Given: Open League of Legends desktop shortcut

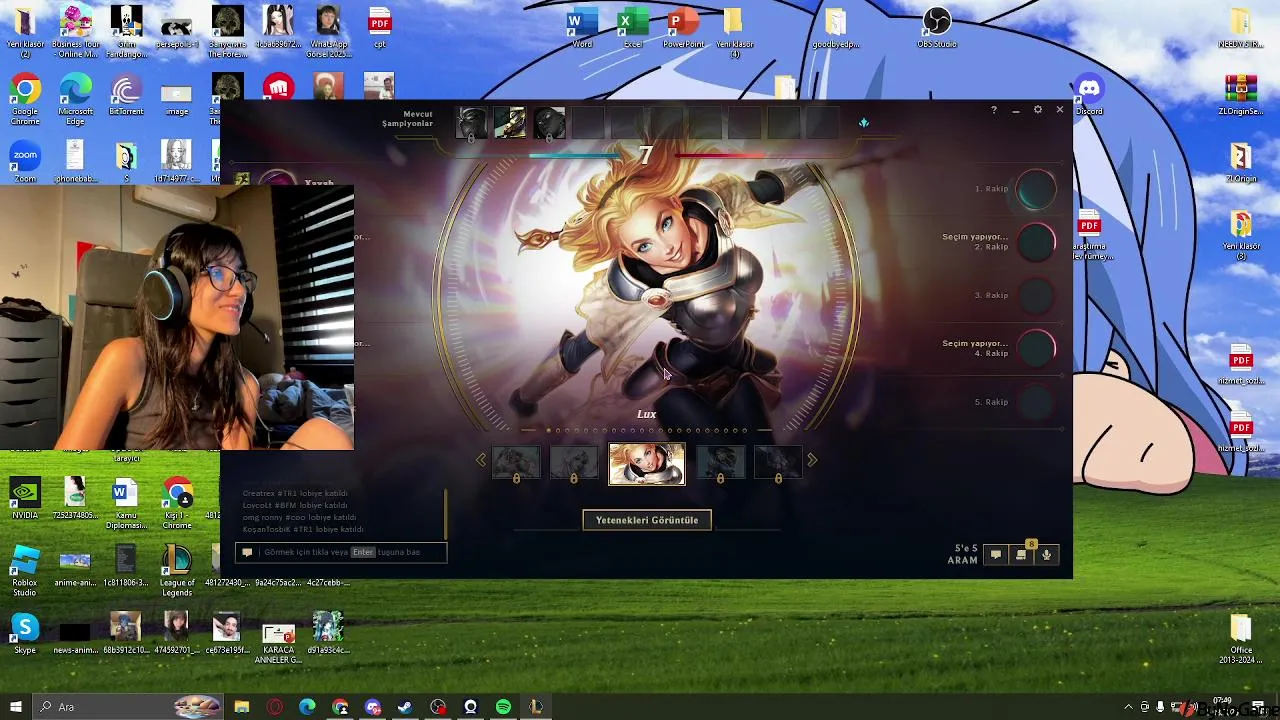Looking at the screenshot, I should (177, 571).
